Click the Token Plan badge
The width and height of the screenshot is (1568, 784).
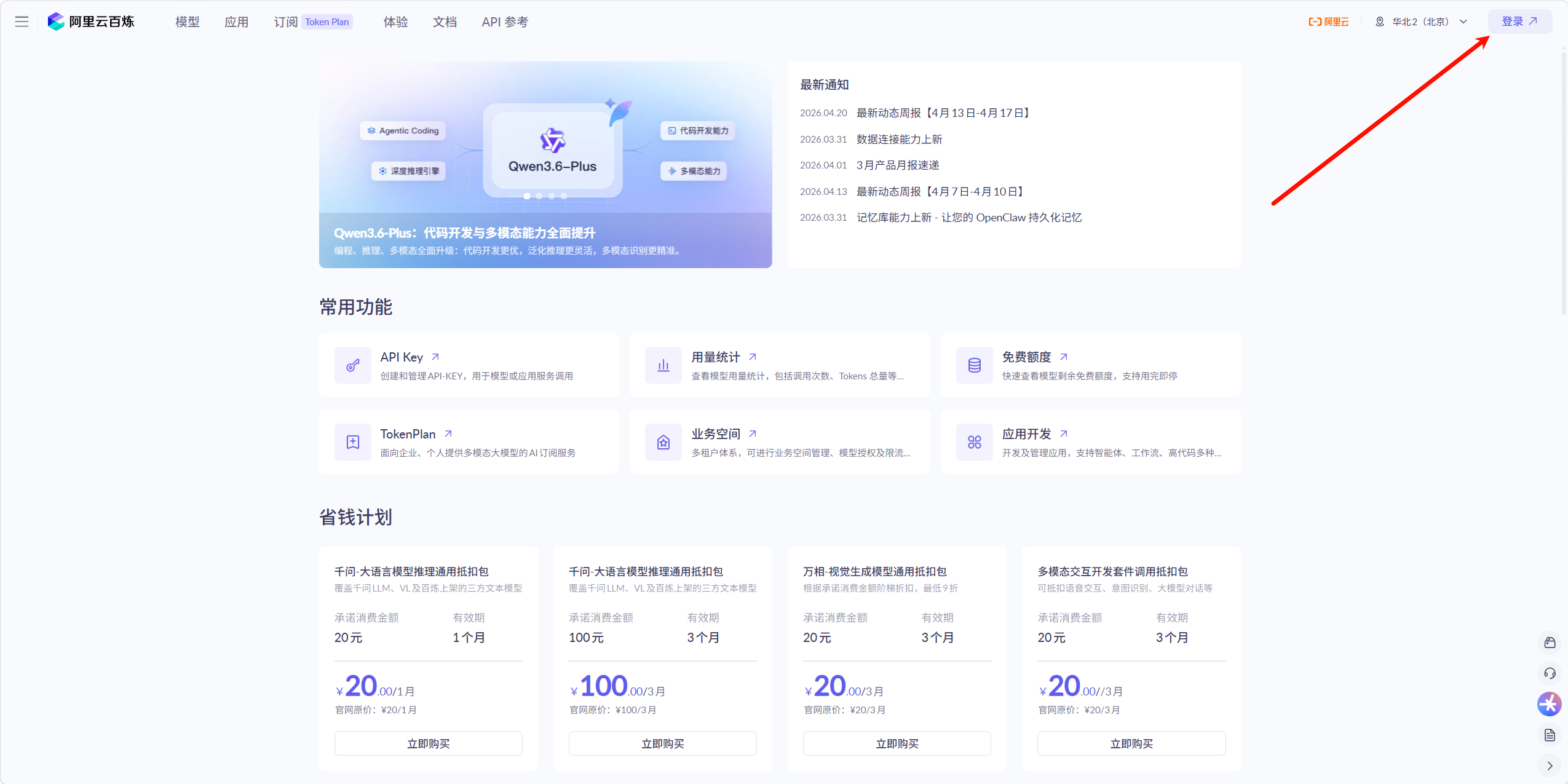pos(327,22)
